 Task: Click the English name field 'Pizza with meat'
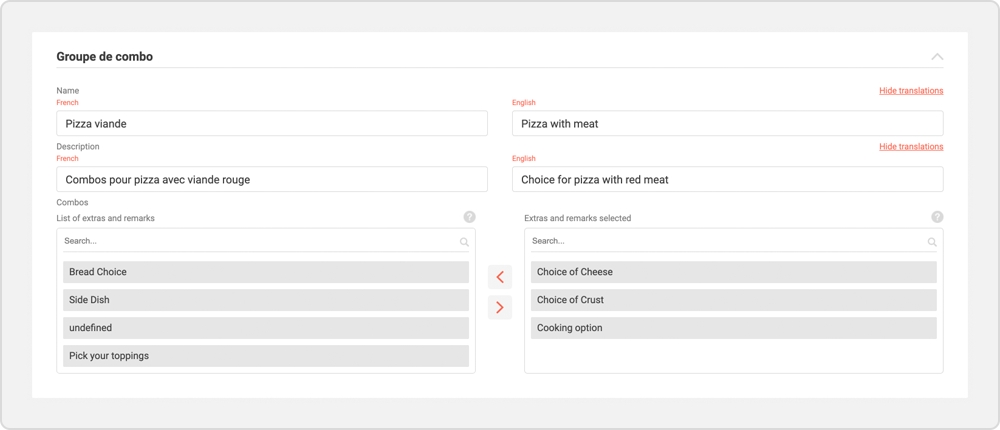tap(727, 124)
